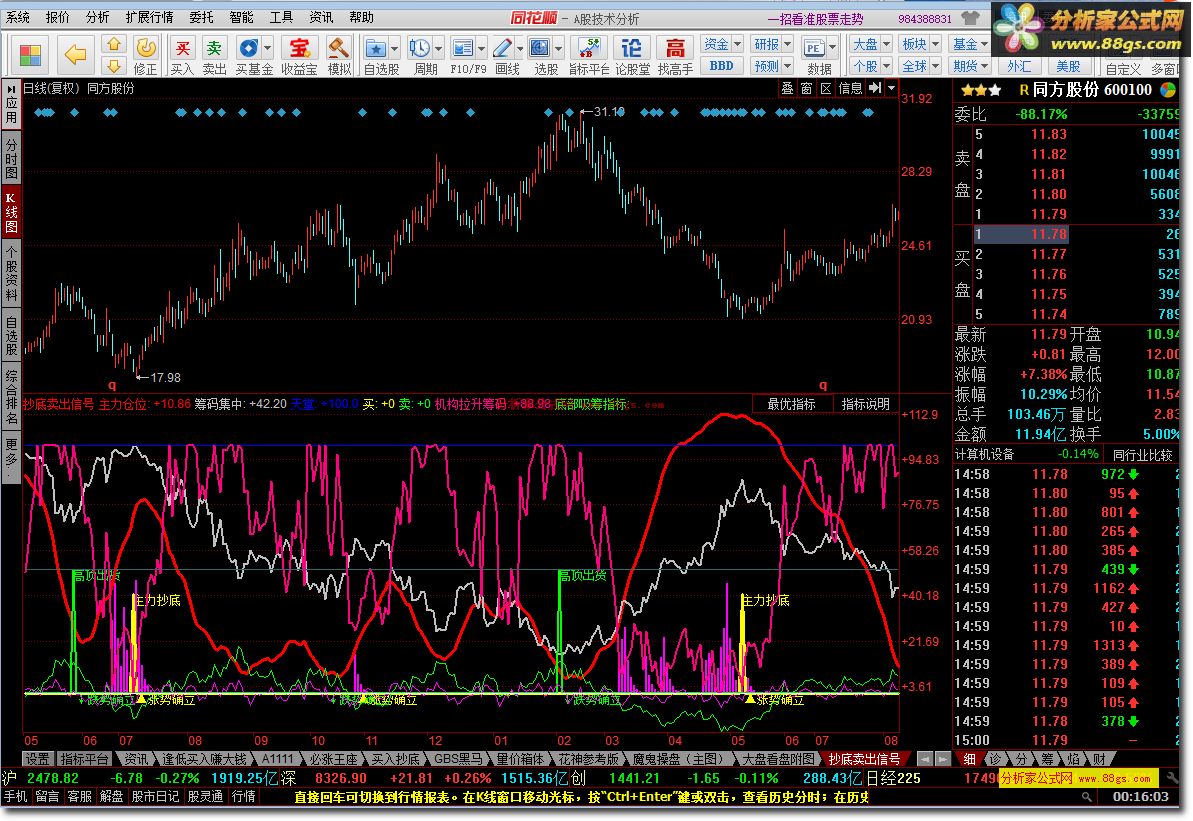1193x821 pixels.
Task: Open the 系统 menu
Action: pos(17,18)
